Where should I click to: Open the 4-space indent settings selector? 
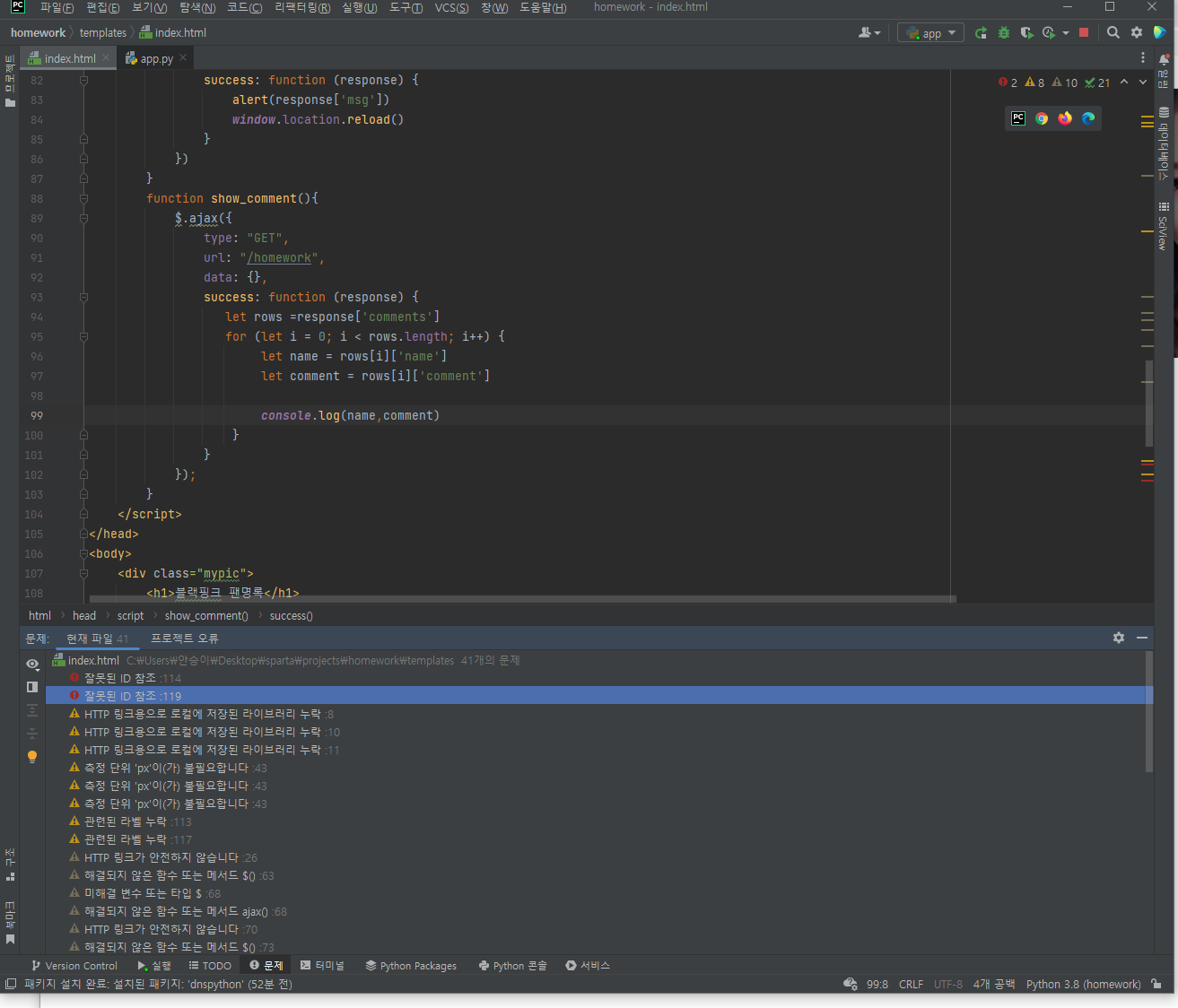click(994, 985)
